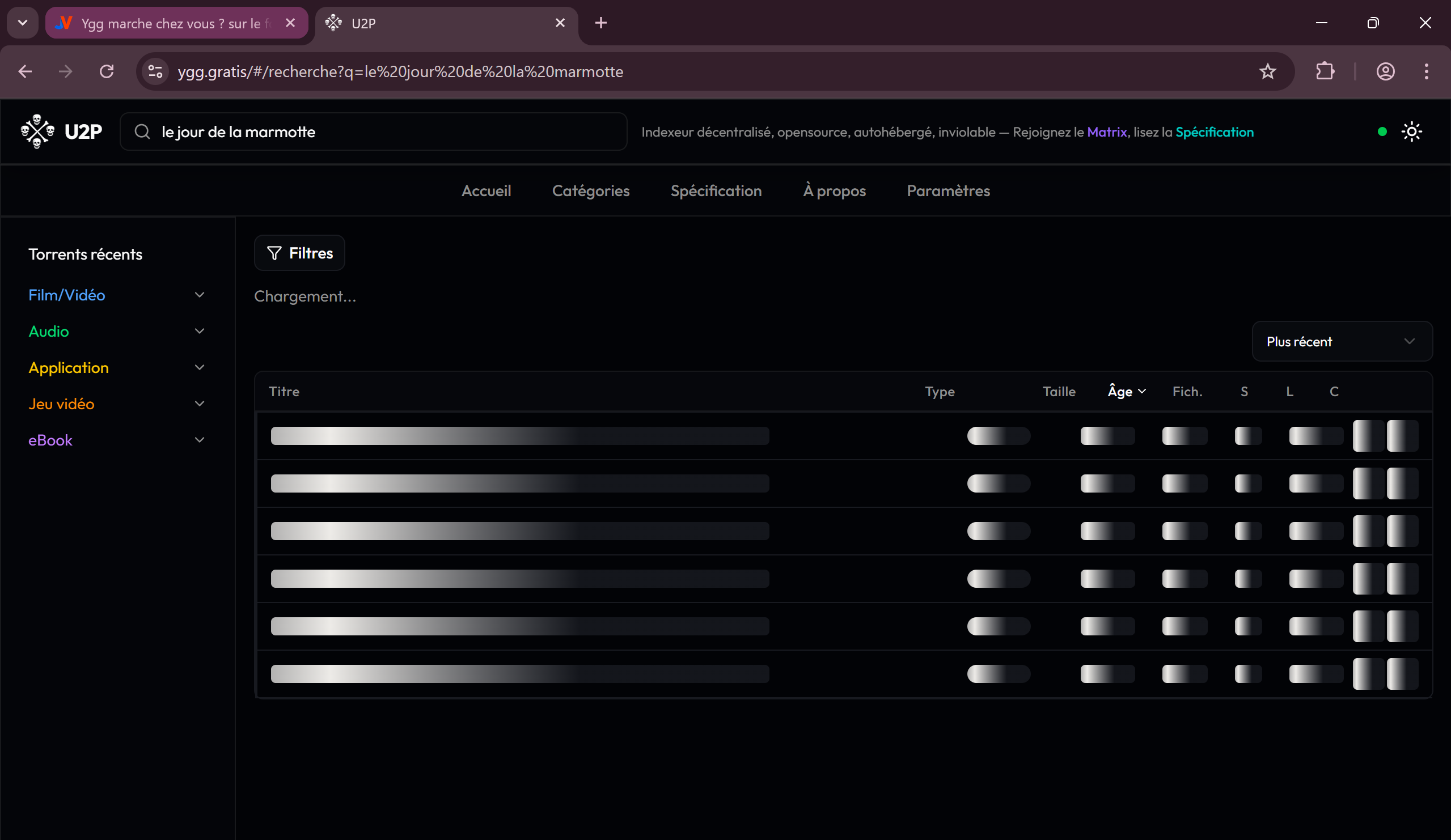Expand the Film/Vidéo category
The image size is (1451, 840).
(x=67, y=295)
